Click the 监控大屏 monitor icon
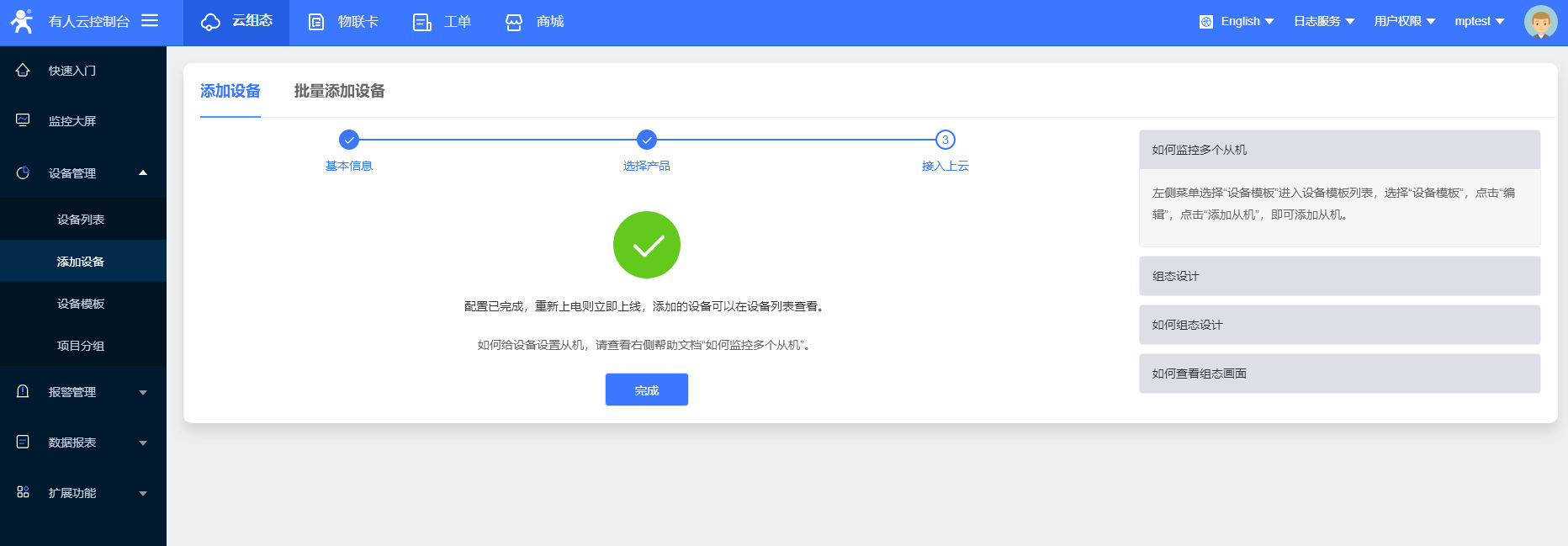The width and height of the screenshot is (1568, 546). (23, 120)
